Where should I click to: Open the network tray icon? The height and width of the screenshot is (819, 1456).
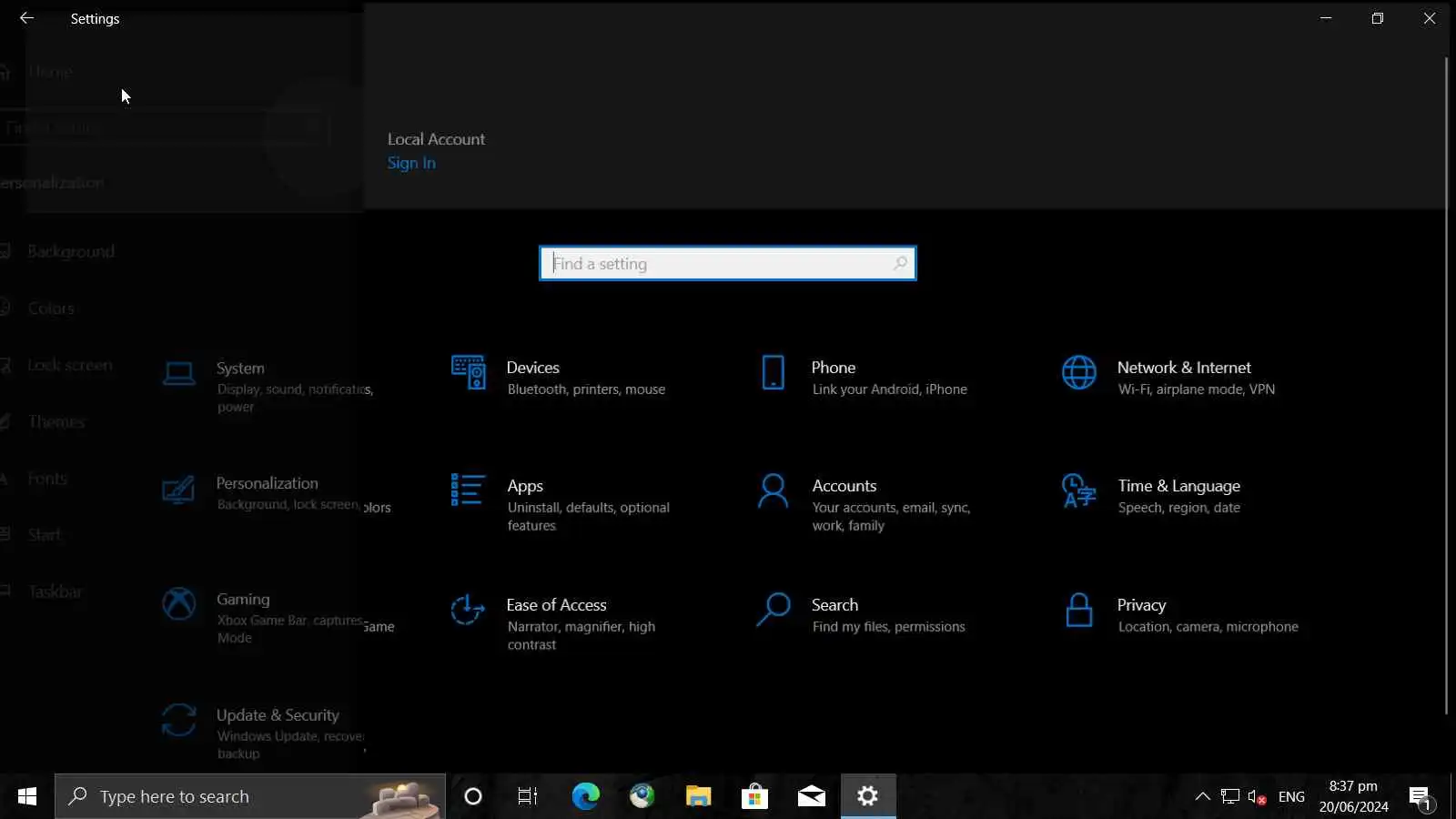[1230, 797]
